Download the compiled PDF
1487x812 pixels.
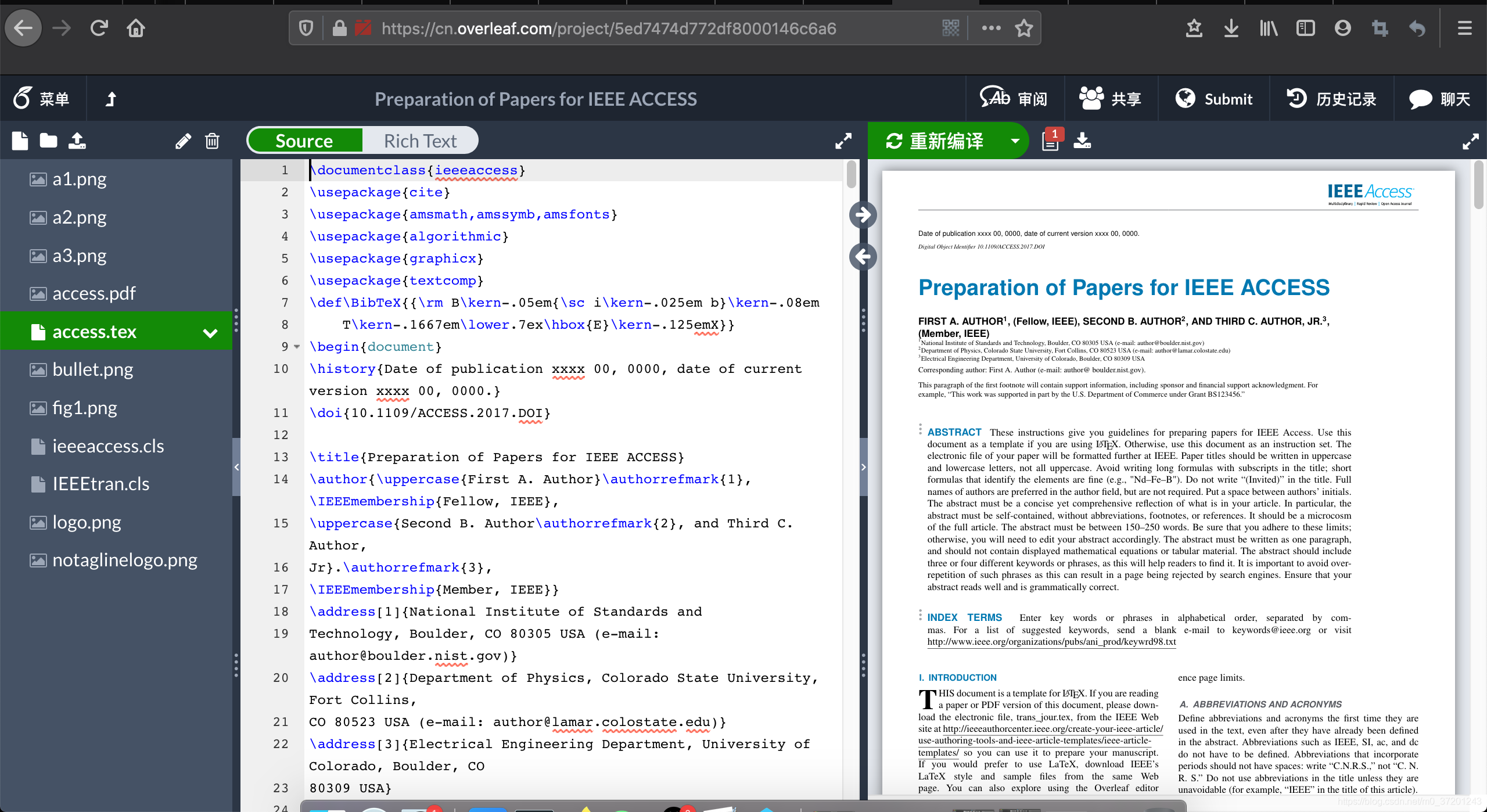coord(1082,141)
